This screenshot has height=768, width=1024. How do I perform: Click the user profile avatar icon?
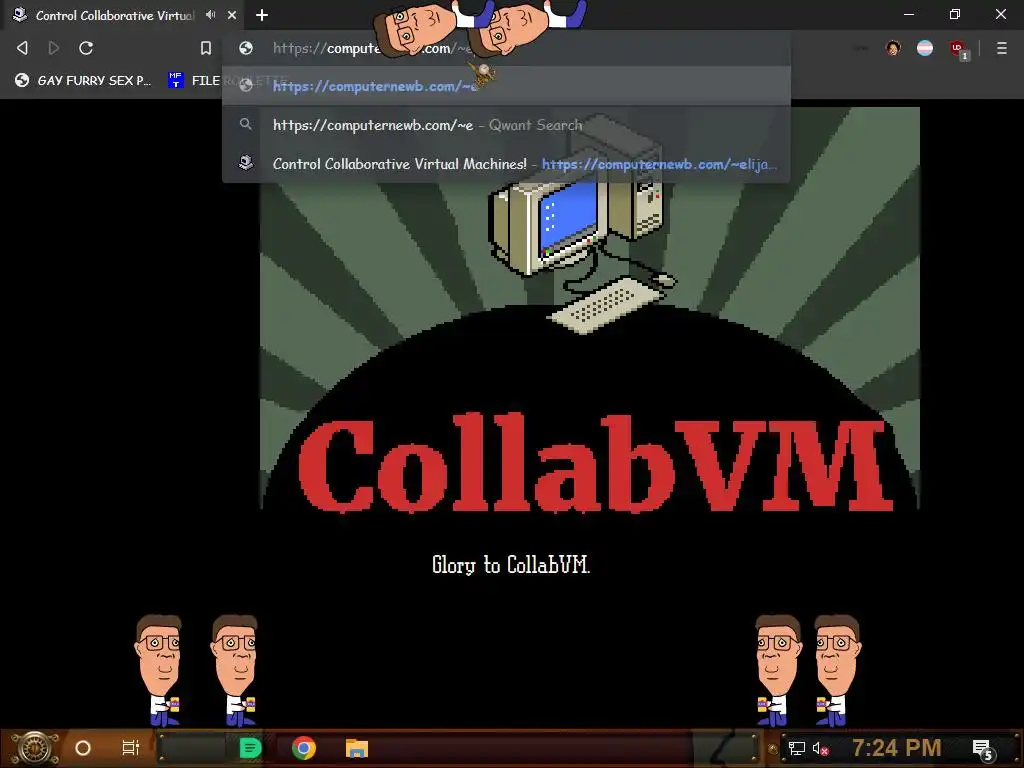coord(893,48)
